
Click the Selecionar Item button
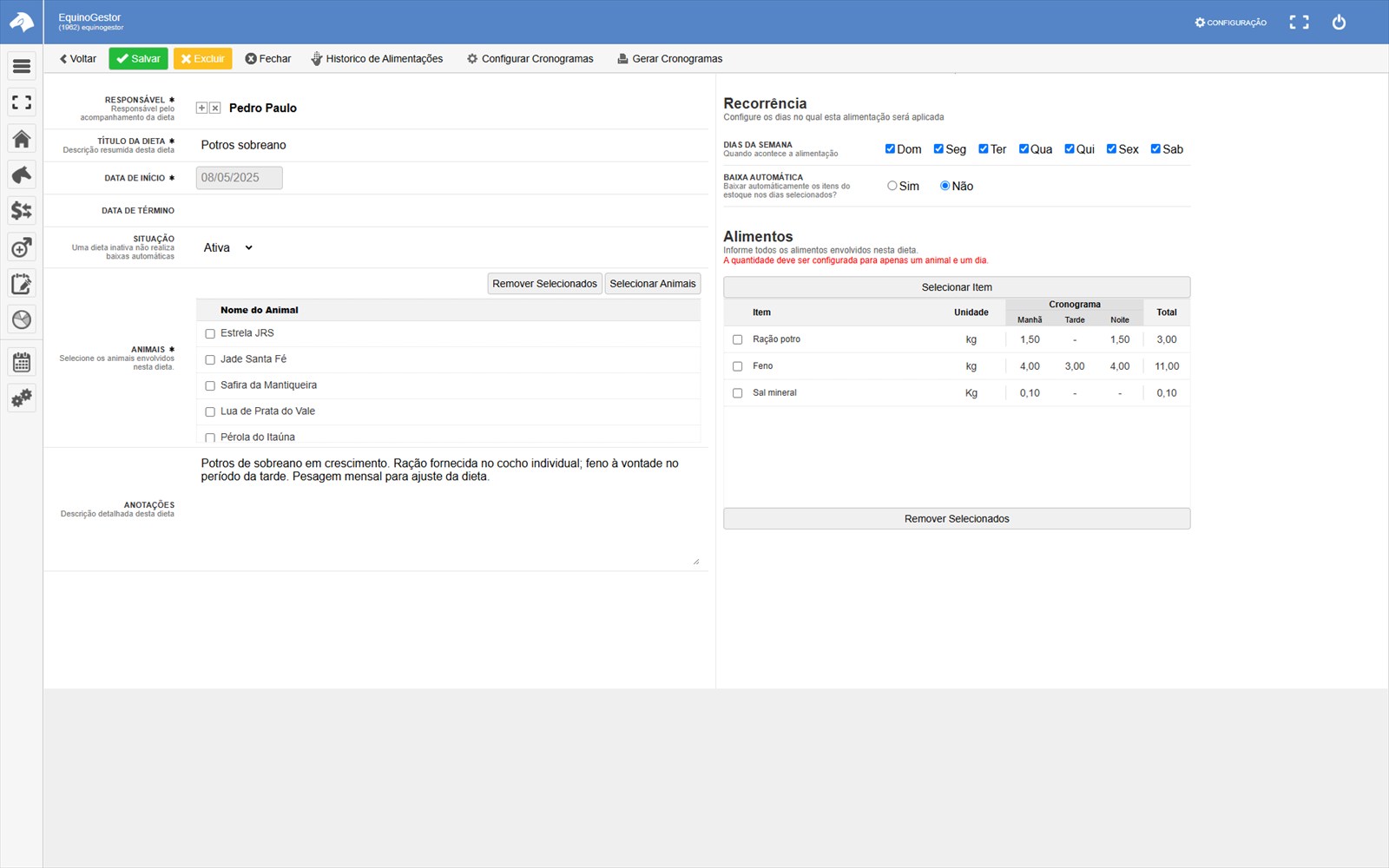click(x=957, y=287)
